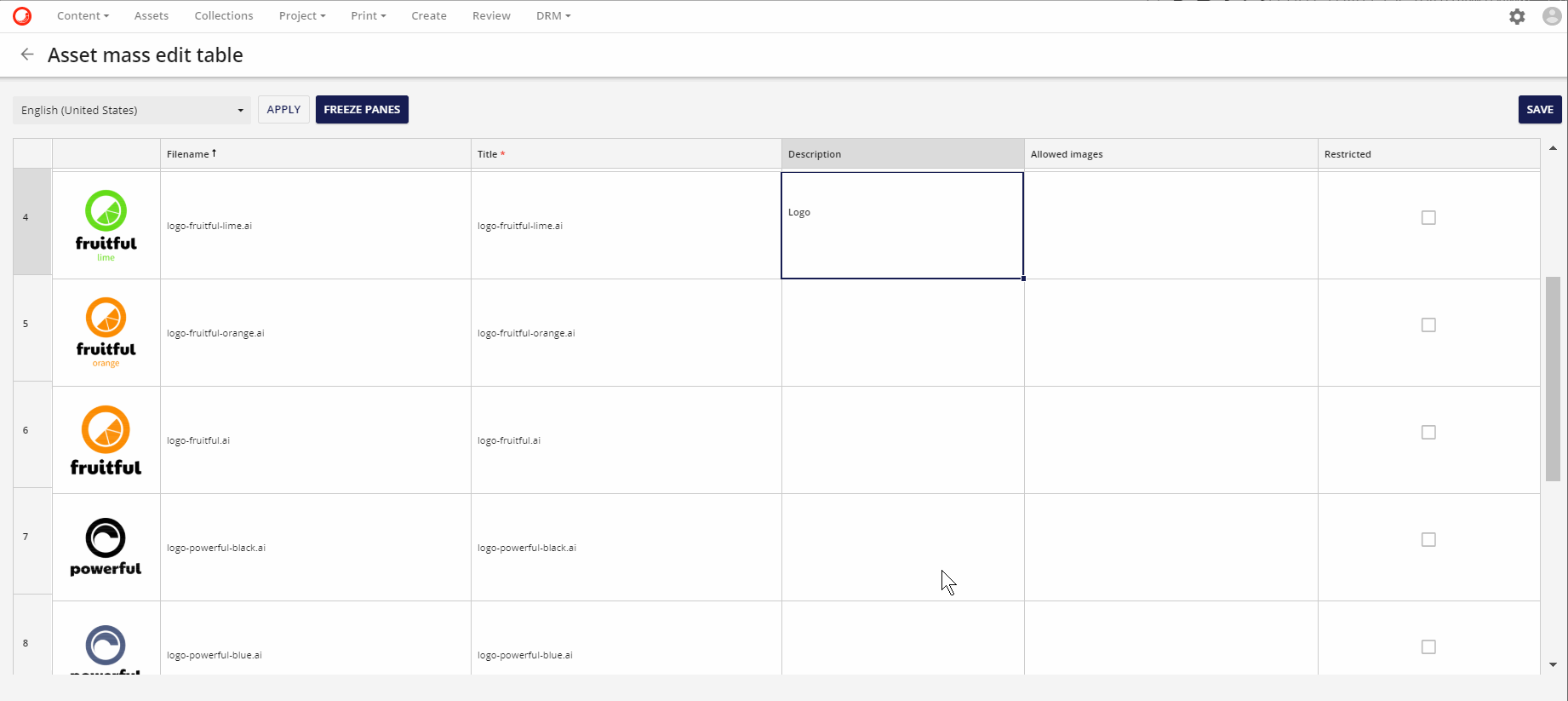
Task: Click the FREEZE PANES button
Action: (x=362, y=109)
